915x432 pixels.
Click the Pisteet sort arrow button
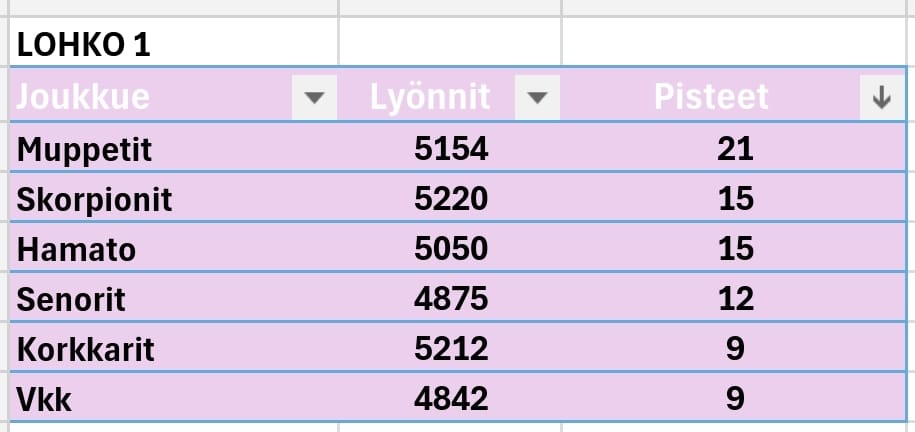881,98
